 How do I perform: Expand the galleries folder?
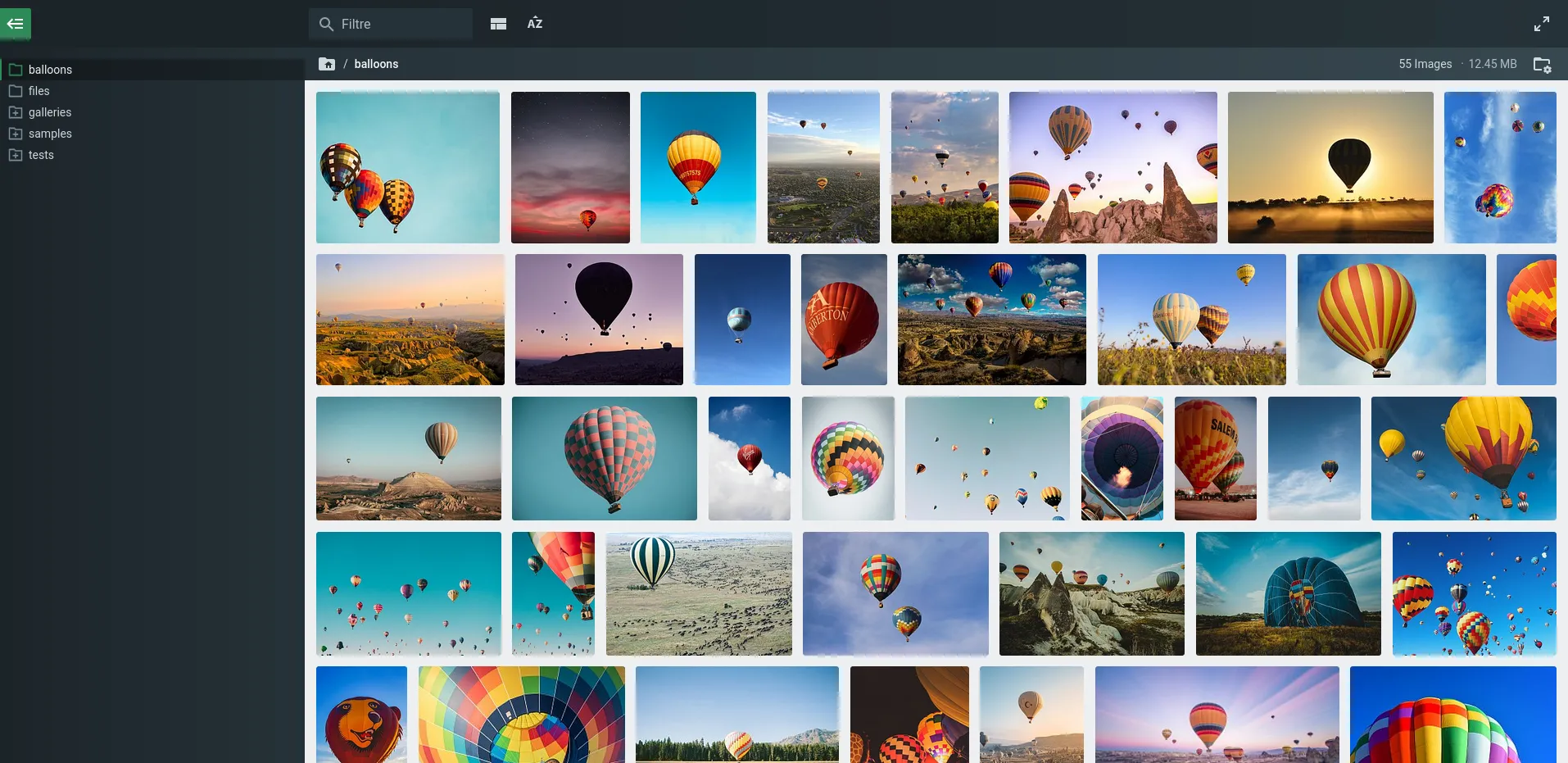click(x=15, y=111)
